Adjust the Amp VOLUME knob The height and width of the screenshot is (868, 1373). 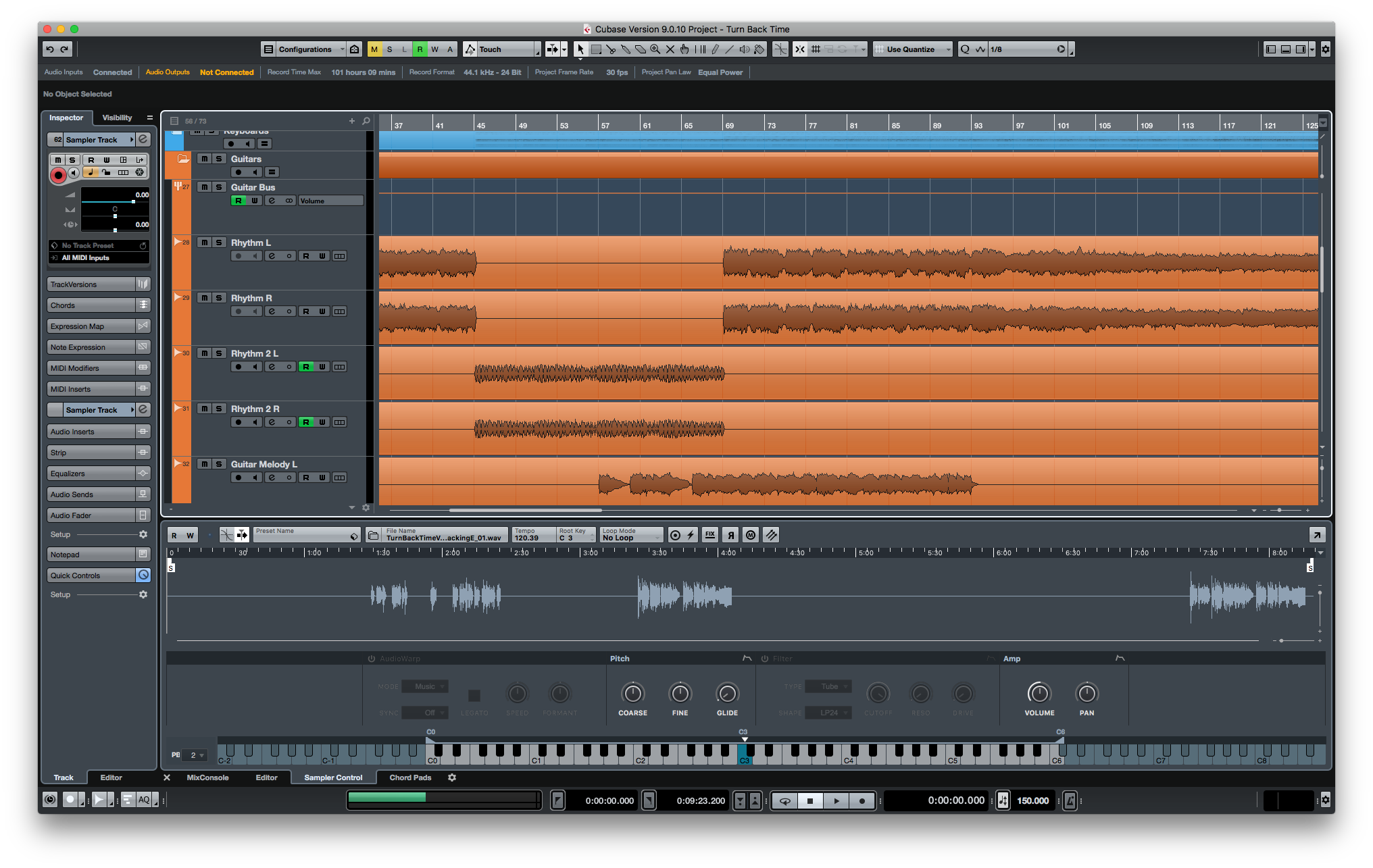coord(1039,693)
